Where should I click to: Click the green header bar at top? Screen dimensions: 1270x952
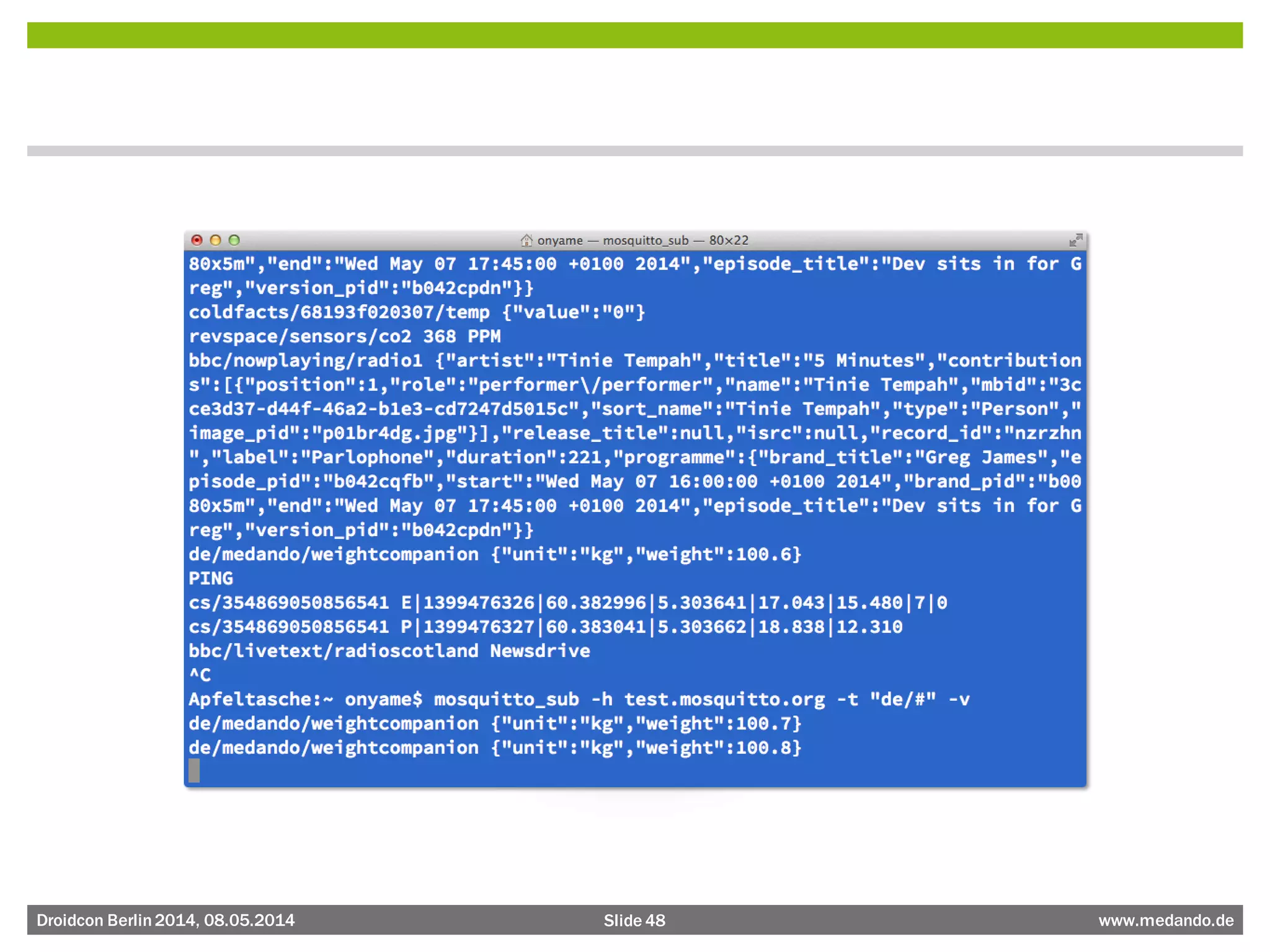[634, 35]
